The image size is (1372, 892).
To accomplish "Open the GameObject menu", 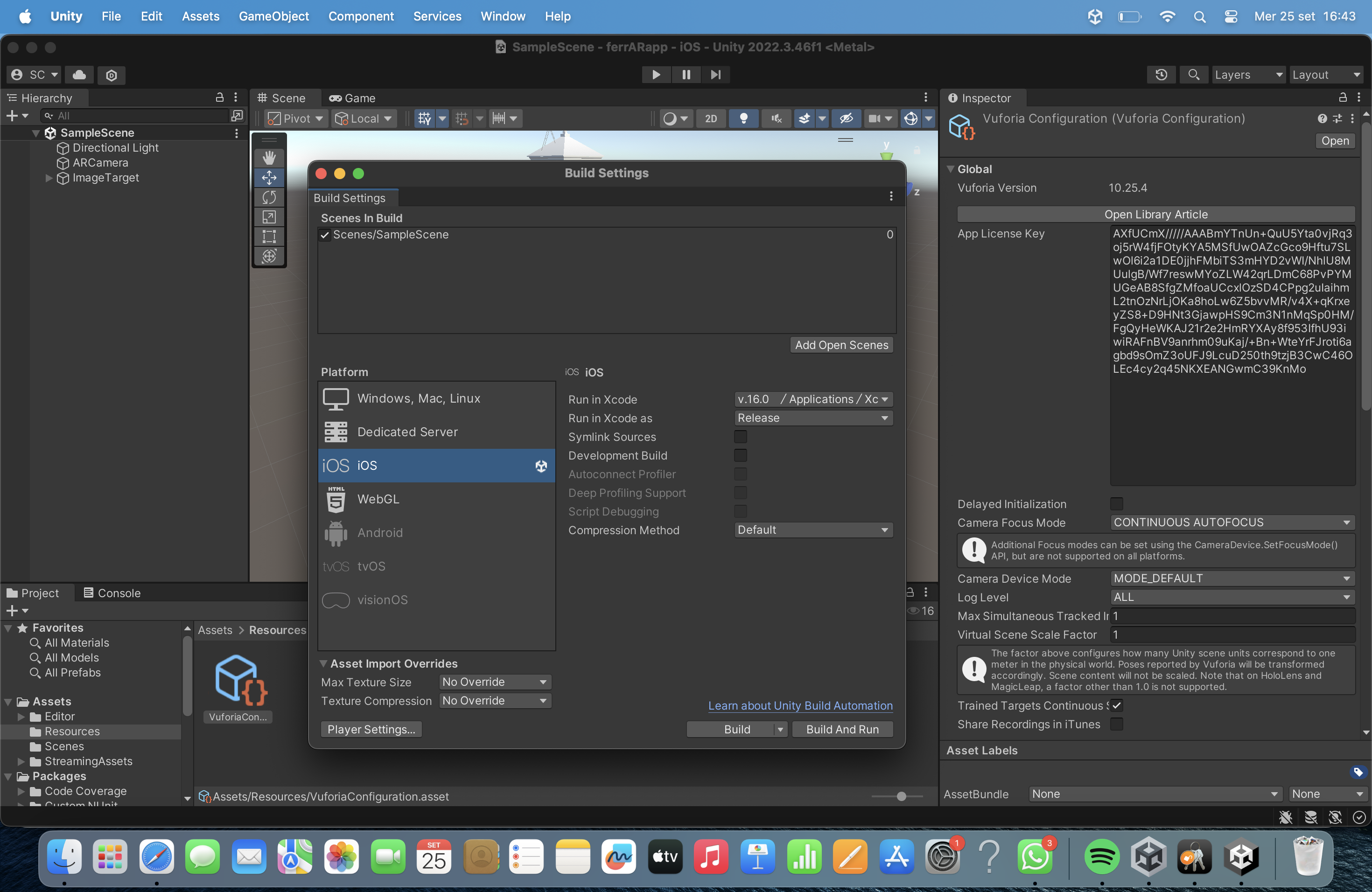I will [274, 16].
